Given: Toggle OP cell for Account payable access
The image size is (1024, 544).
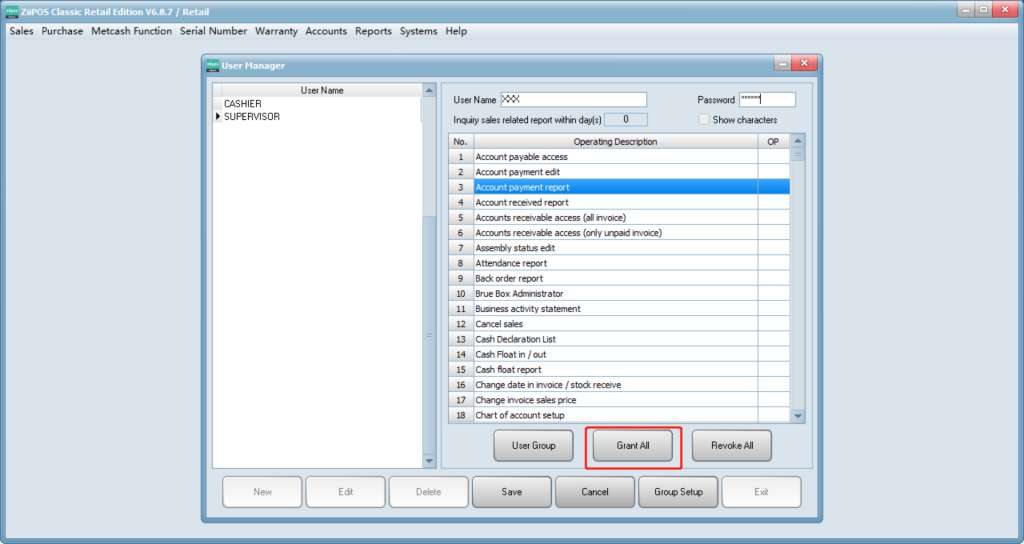Looking at the screenshot, I should pos(773,157).
